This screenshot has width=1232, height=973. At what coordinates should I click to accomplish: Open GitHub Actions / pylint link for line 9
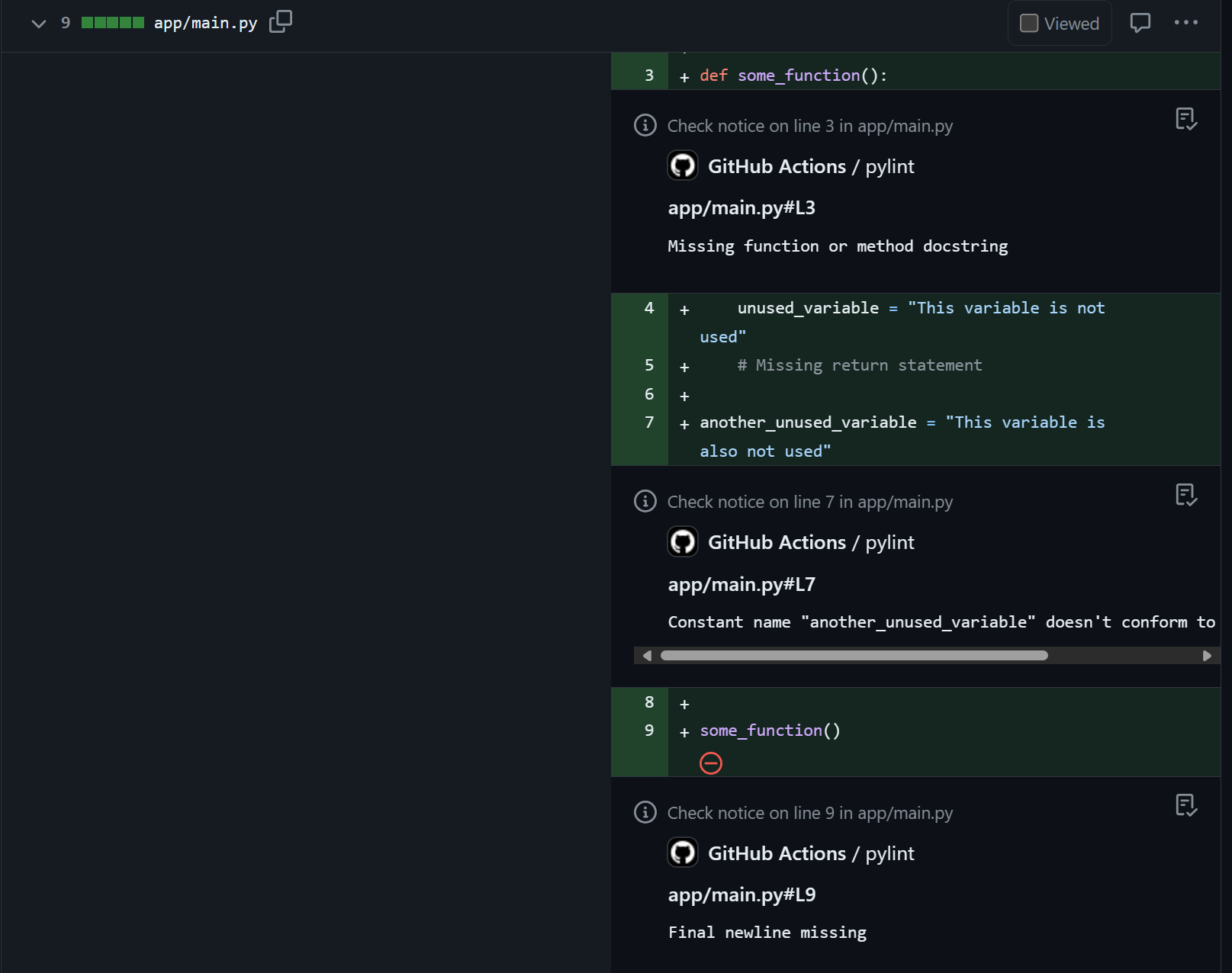[x=811, y=853]
